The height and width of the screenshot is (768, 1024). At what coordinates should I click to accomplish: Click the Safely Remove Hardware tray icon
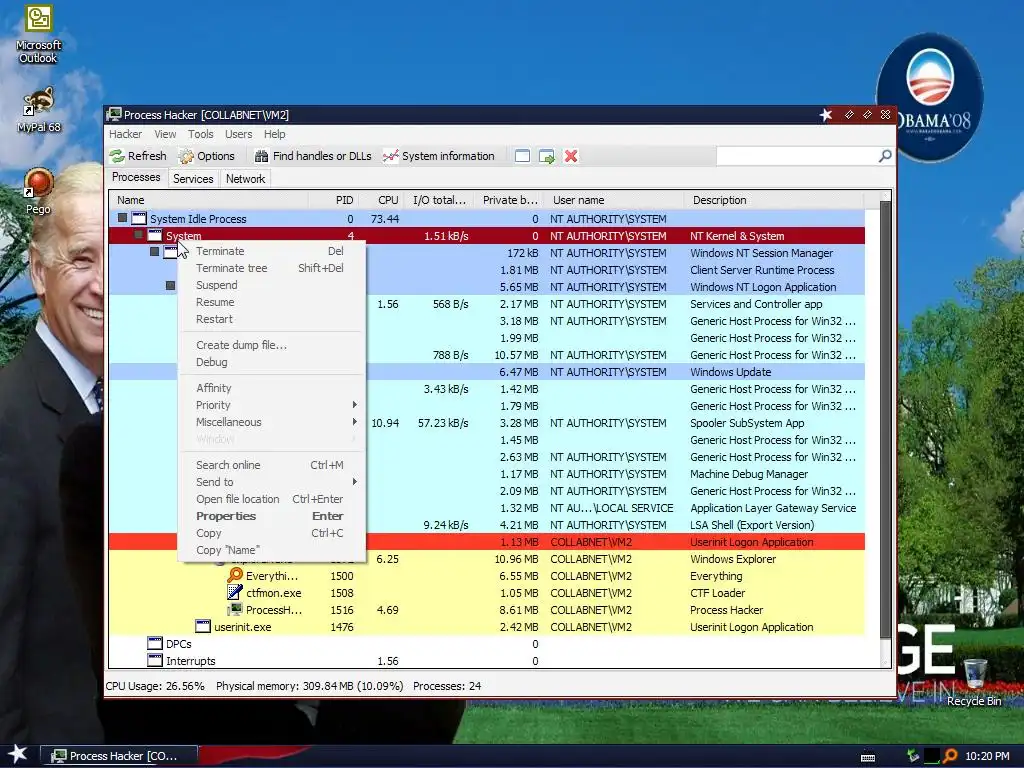pyautogui.click(x=912, y=756)
